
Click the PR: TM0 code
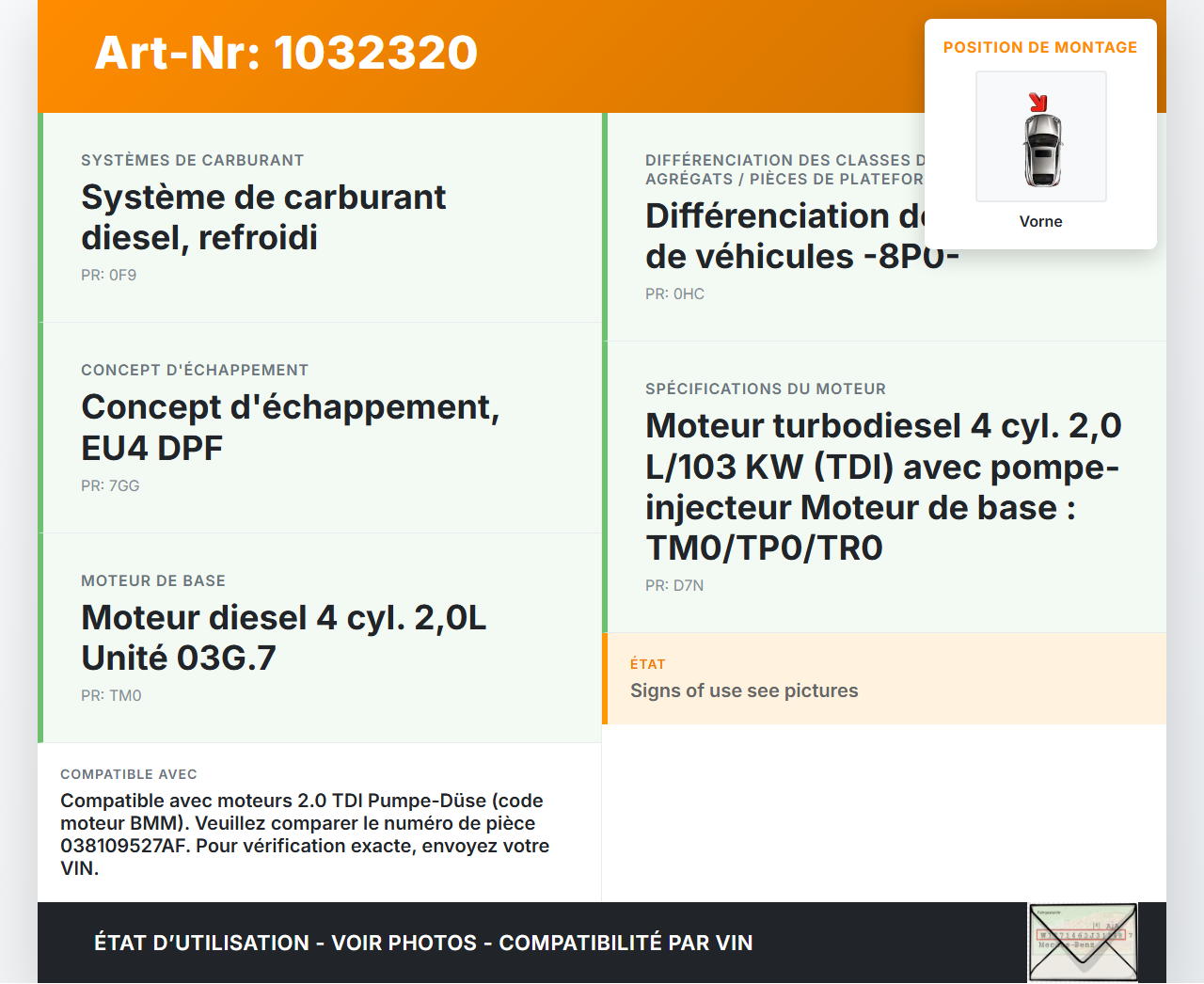click(111, 695)
